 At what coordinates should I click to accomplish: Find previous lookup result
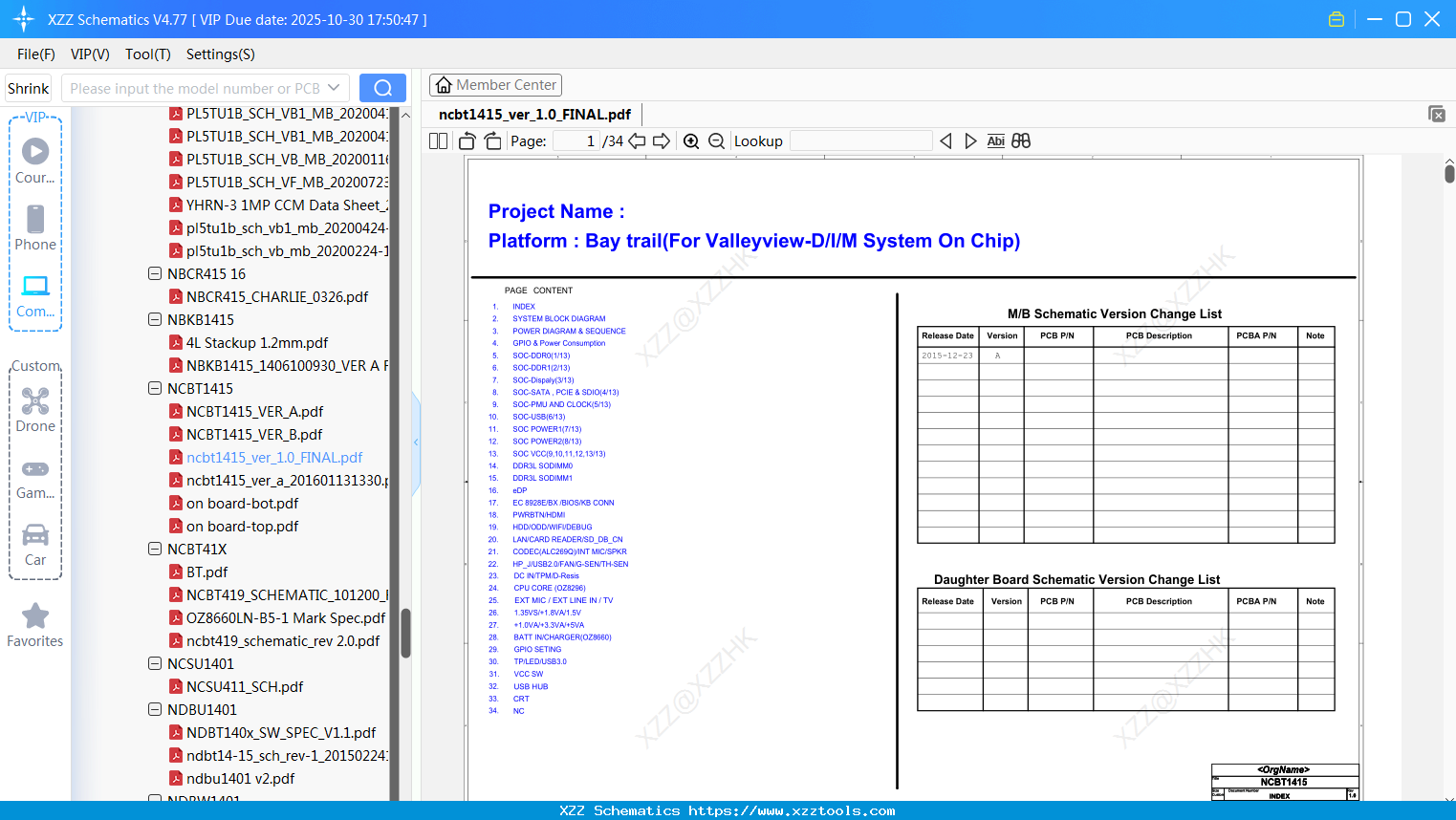click(945, 141)
